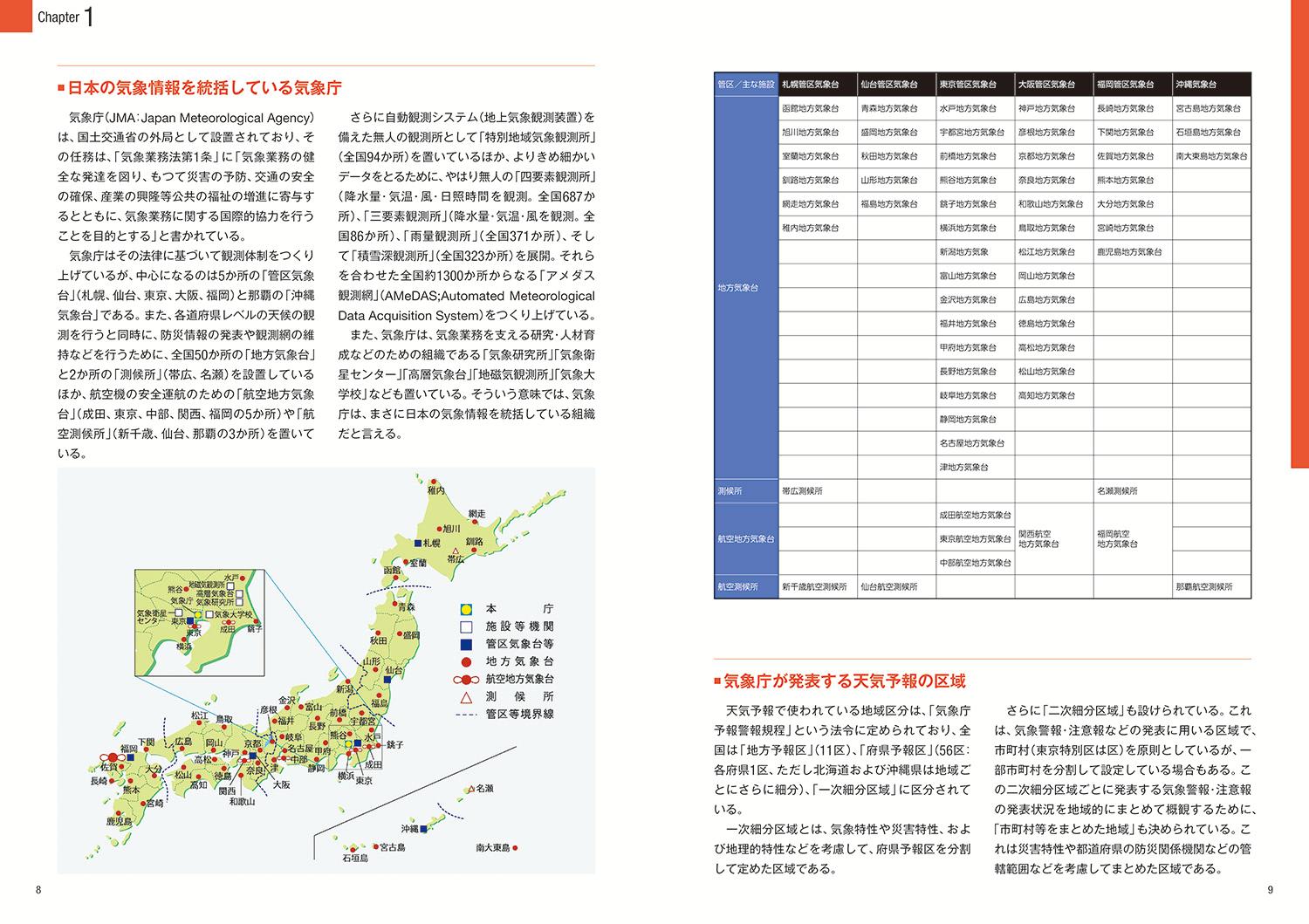The image size is (1309, 924).
Task: Select the 航空地方気象台 legend symbol
Action: tap(466, 679)
